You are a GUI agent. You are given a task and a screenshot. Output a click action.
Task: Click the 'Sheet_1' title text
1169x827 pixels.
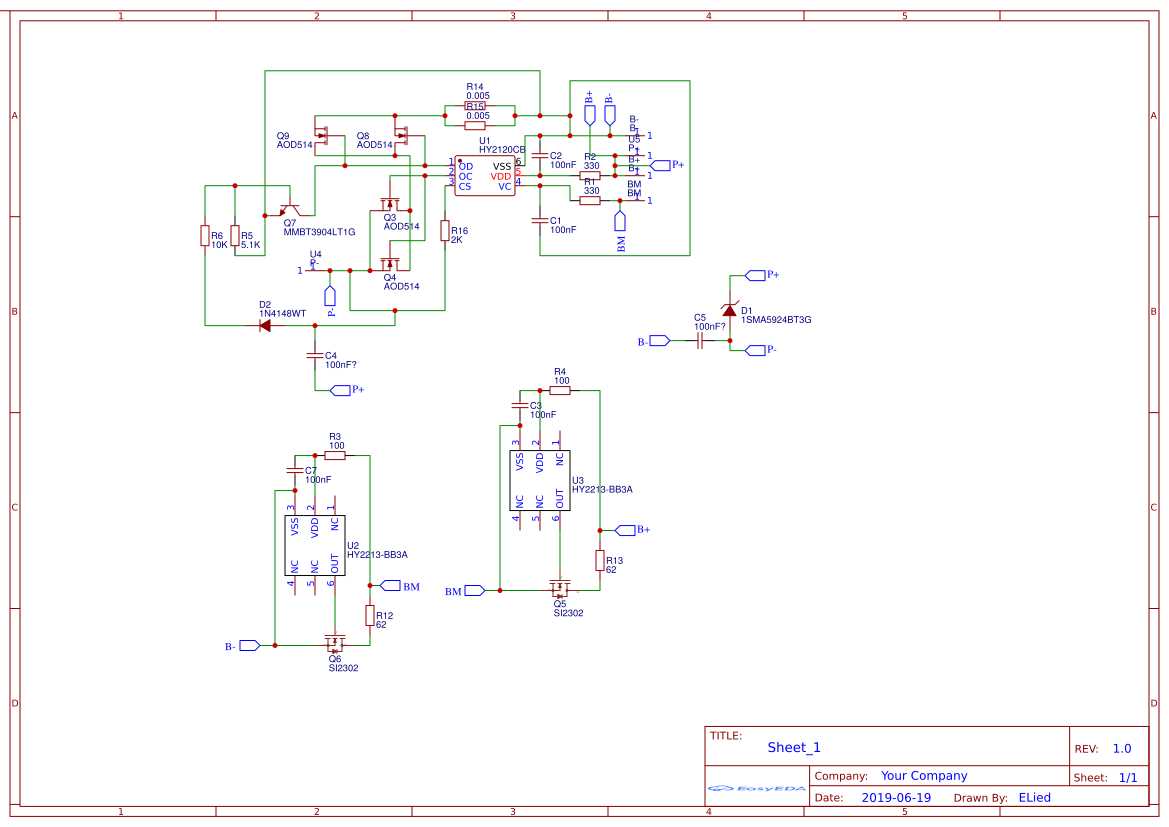point(794,747)
